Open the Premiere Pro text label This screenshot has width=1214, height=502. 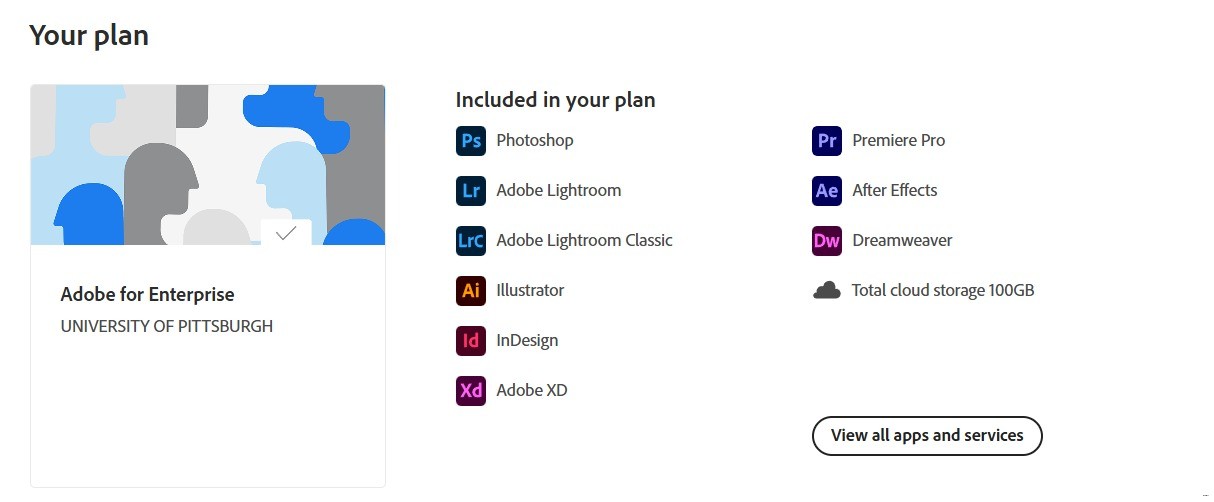click(x=898, y=141)
